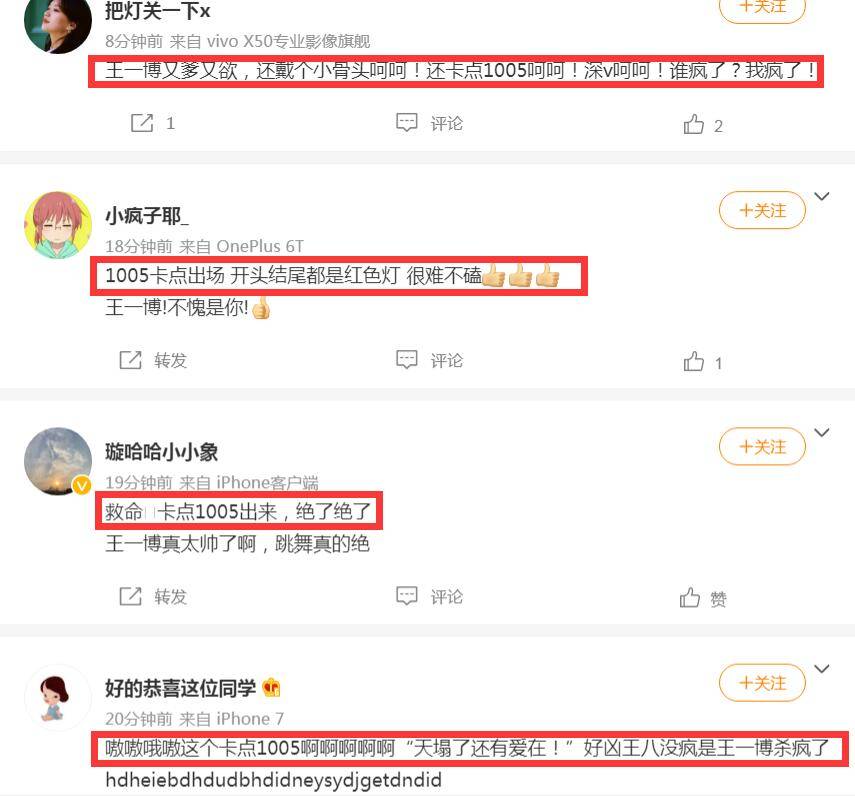Click repost icon on 把灯关一下x post
Viewport: 855px width, 796px height.
coord(142,123)
